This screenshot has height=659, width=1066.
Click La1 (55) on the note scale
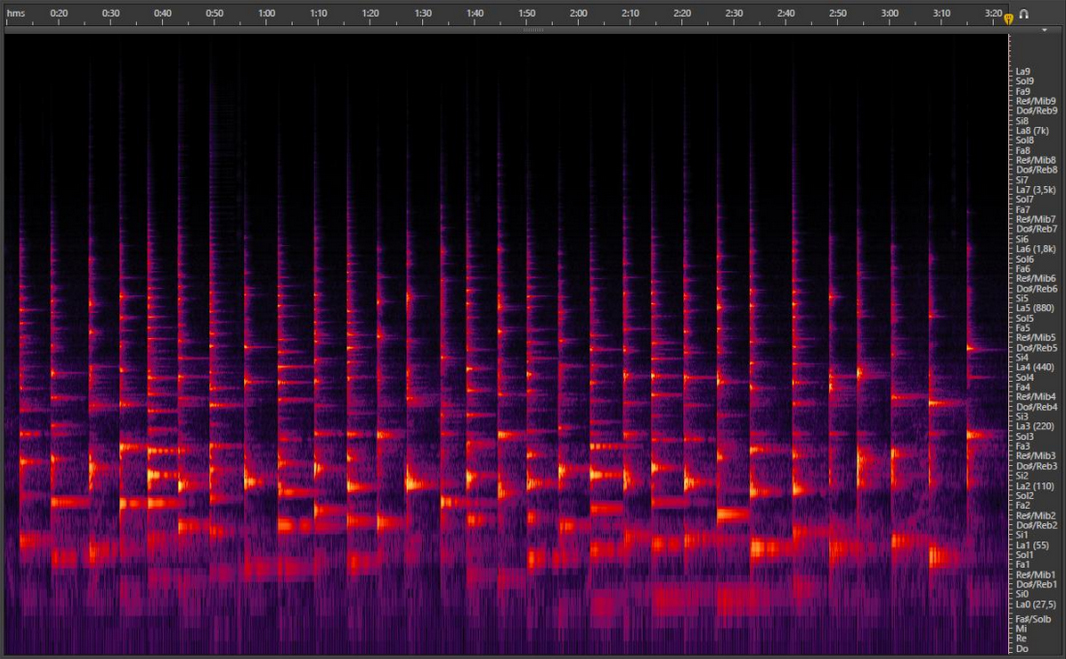[x=1032, y=545]
